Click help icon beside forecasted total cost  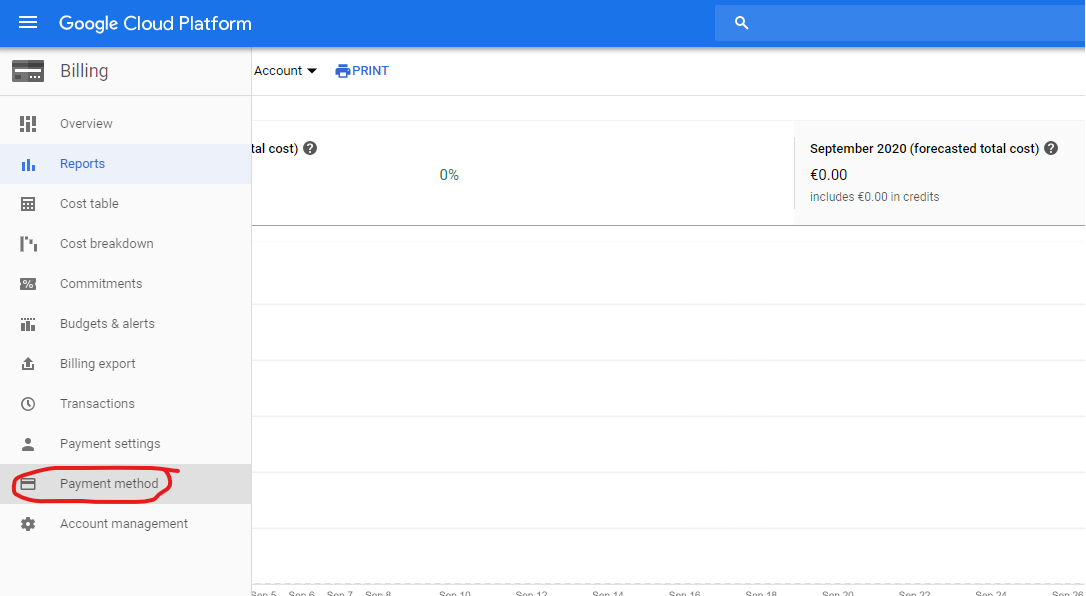(1051, 148)
